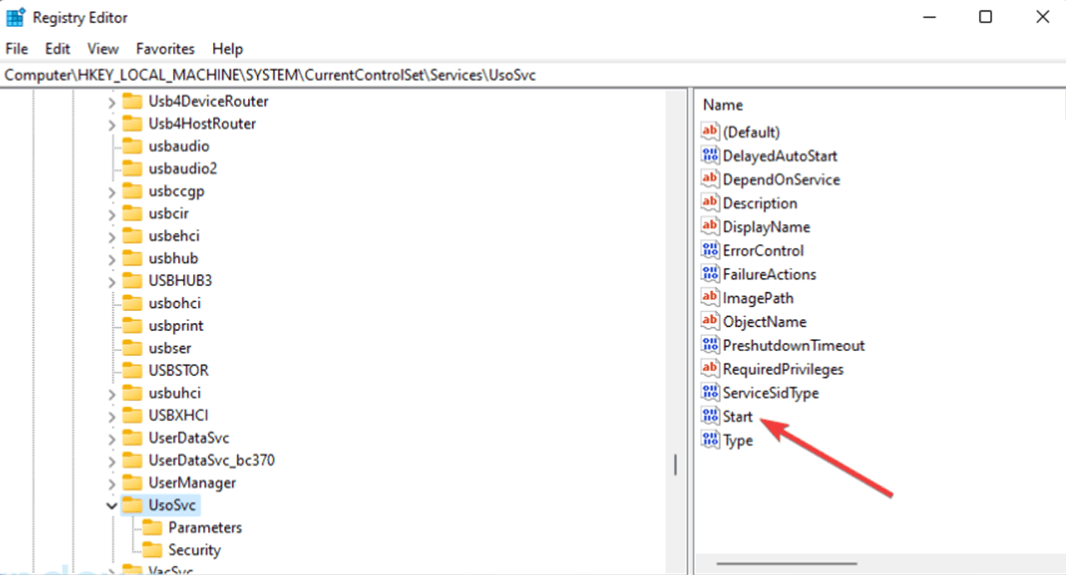This screenshot has height=575, width=1066.
Task: Expand the usbehci key
Action: point(111,237)
